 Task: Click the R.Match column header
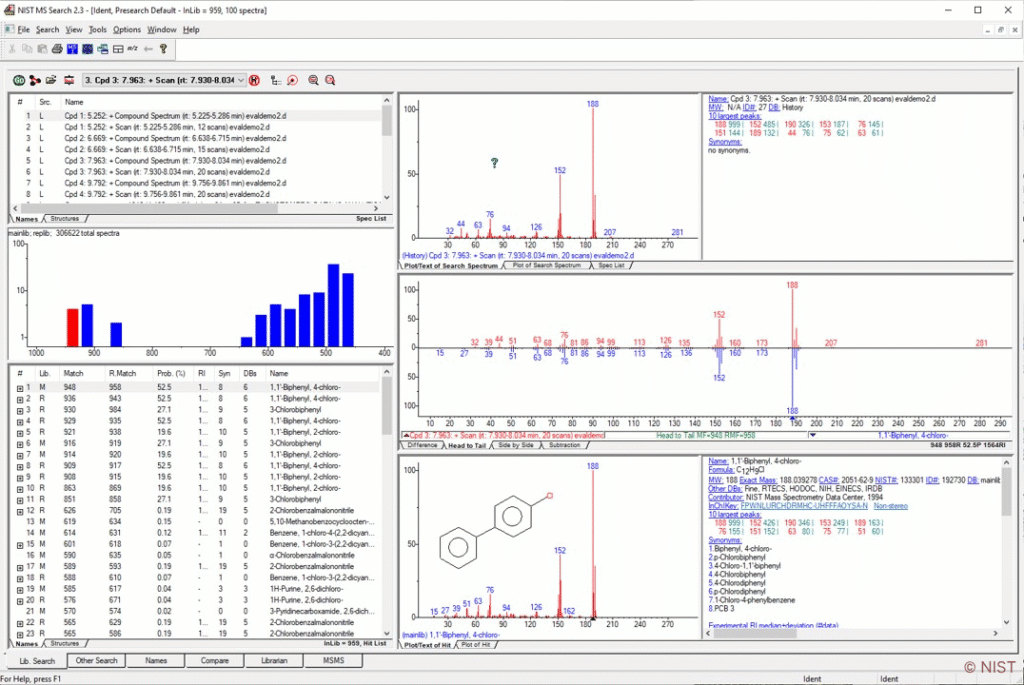(x=123, y=374)
